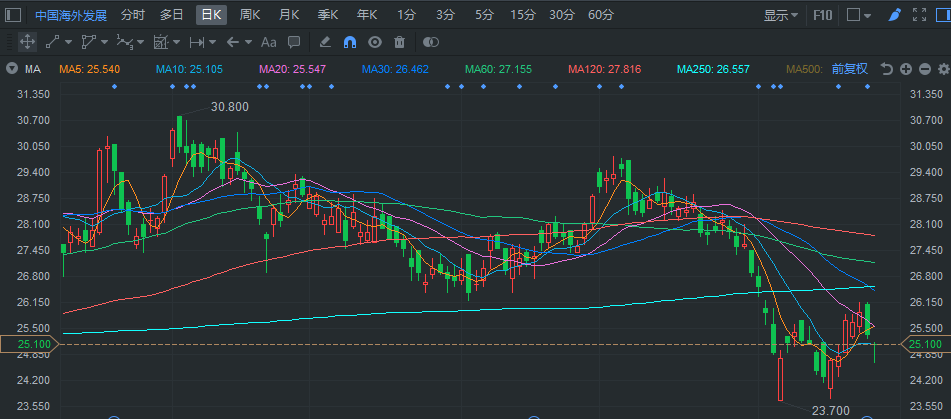This screenshot has width=951, height=419.
Task: Select the Aa text annotation tool
Action: coord(268,42)
